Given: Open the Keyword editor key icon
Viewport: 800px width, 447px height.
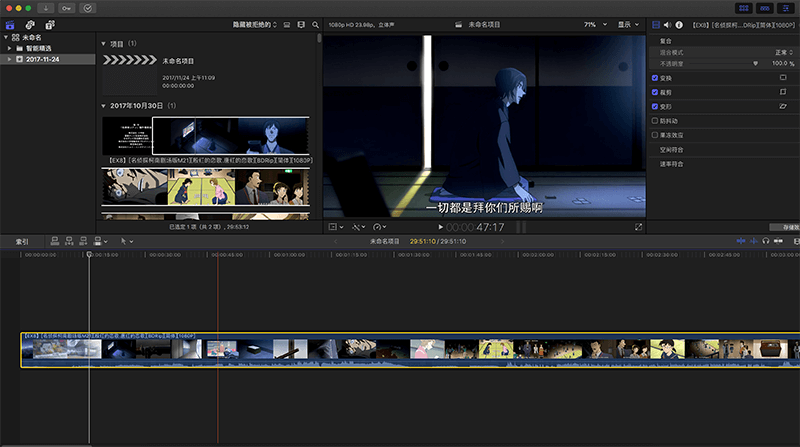Looking at the screenshot, I should 66,8.
